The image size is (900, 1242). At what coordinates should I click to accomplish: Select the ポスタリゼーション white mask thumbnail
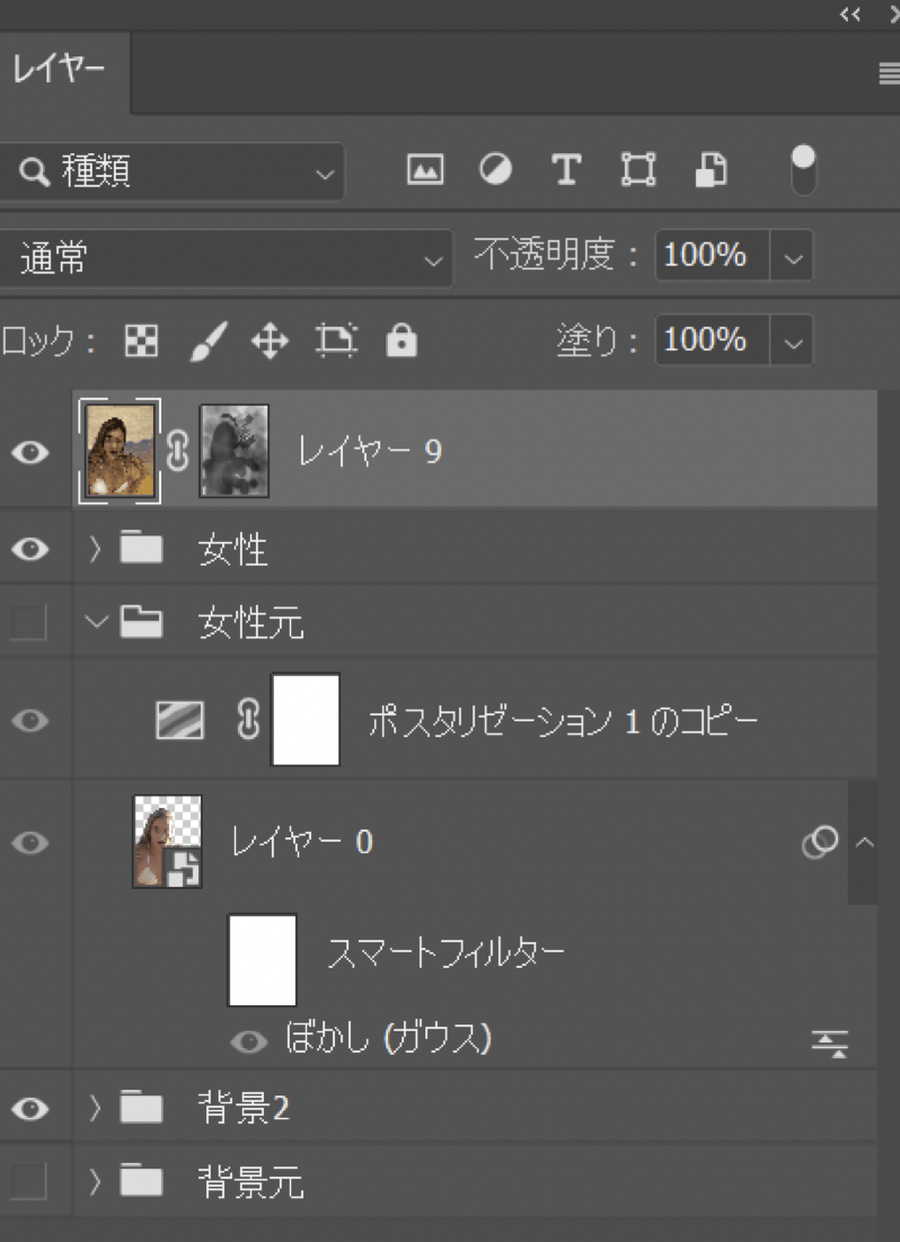(306, 720)
